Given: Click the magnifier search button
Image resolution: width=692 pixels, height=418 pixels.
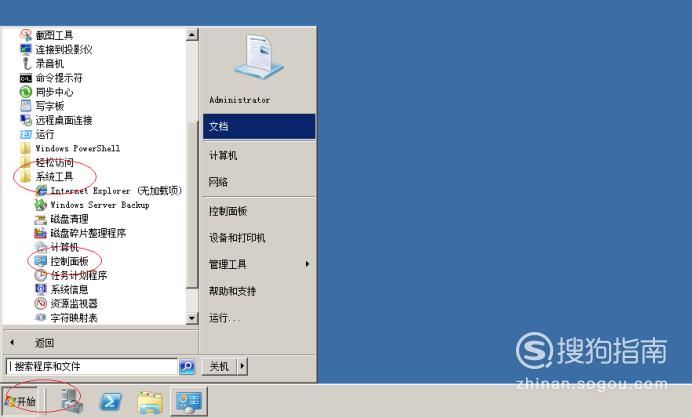Looking at the screenshot, I should click(x=187, y=366).
